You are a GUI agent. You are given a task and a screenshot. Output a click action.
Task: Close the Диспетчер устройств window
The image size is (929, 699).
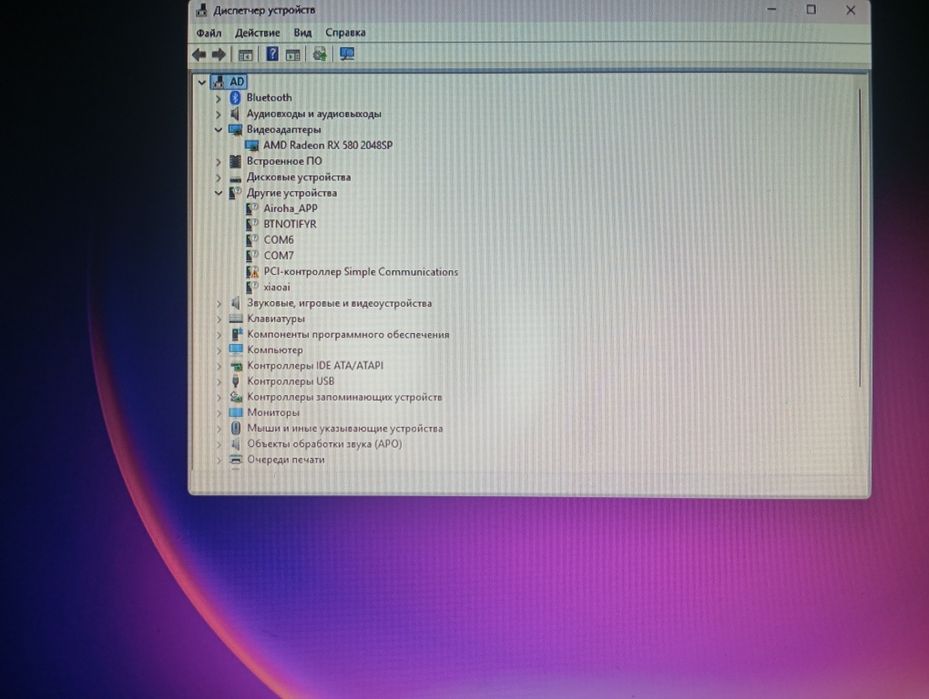click(x=851, y=10)
